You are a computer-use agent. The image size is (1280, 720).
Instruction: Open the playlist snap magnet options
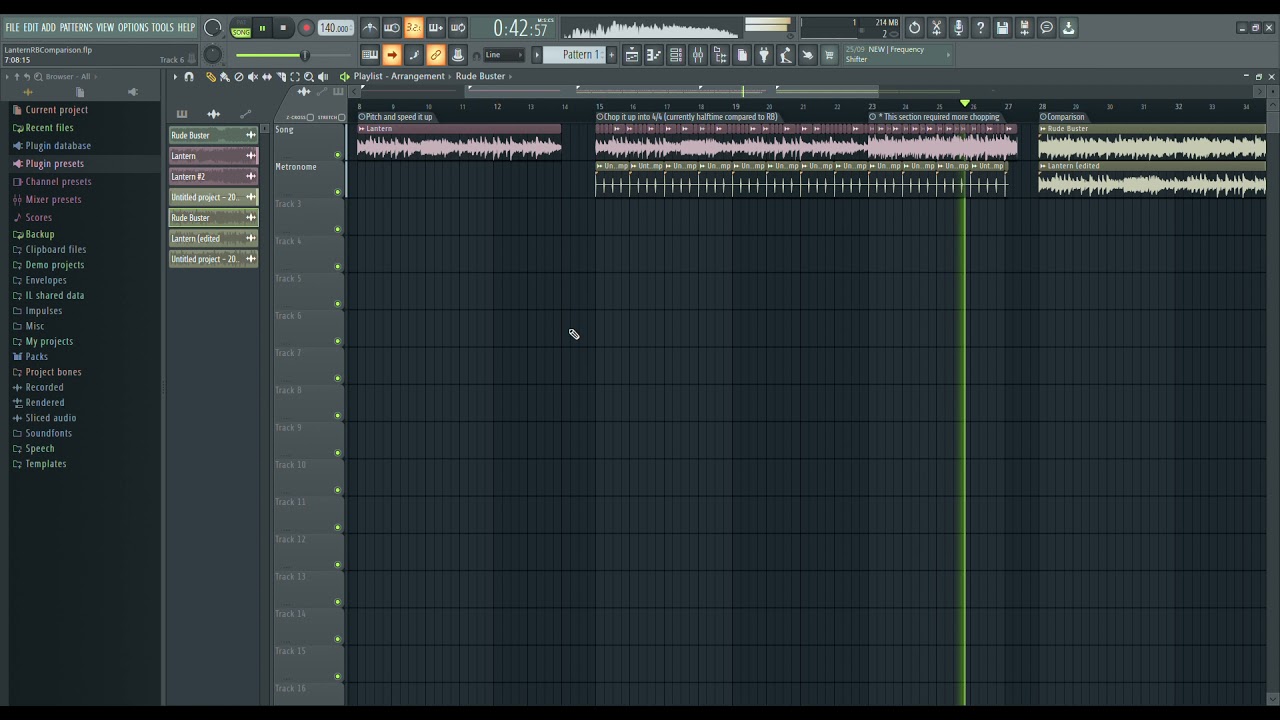pyautogui.click(x=189, y=77)
